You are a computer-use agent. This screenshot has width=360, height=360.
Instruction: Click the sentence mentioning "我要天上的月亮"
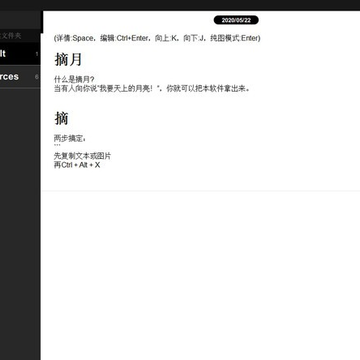tap(152, 89)
